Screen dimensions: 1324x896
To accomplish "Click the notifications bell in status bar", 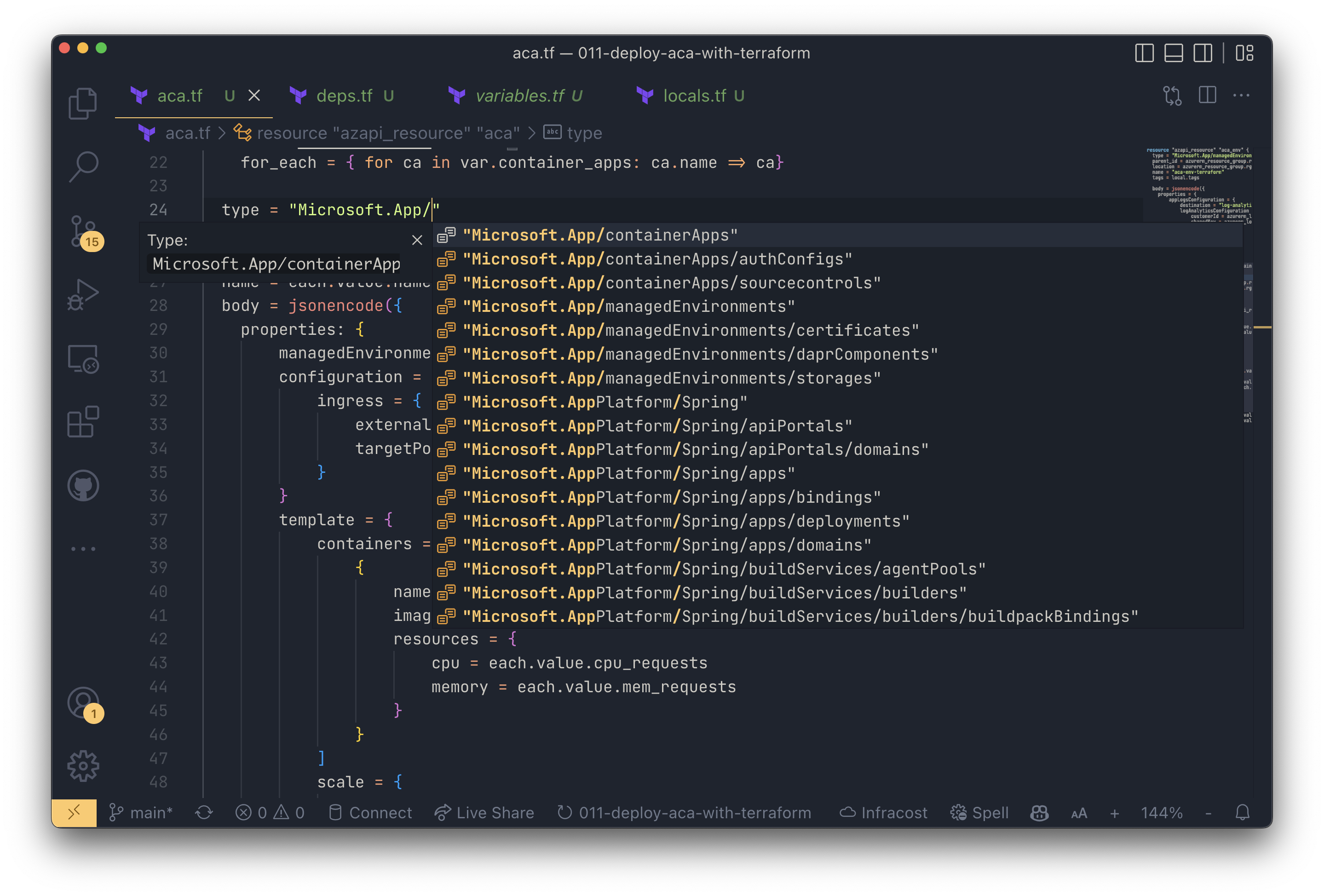I will (1243, 812).
